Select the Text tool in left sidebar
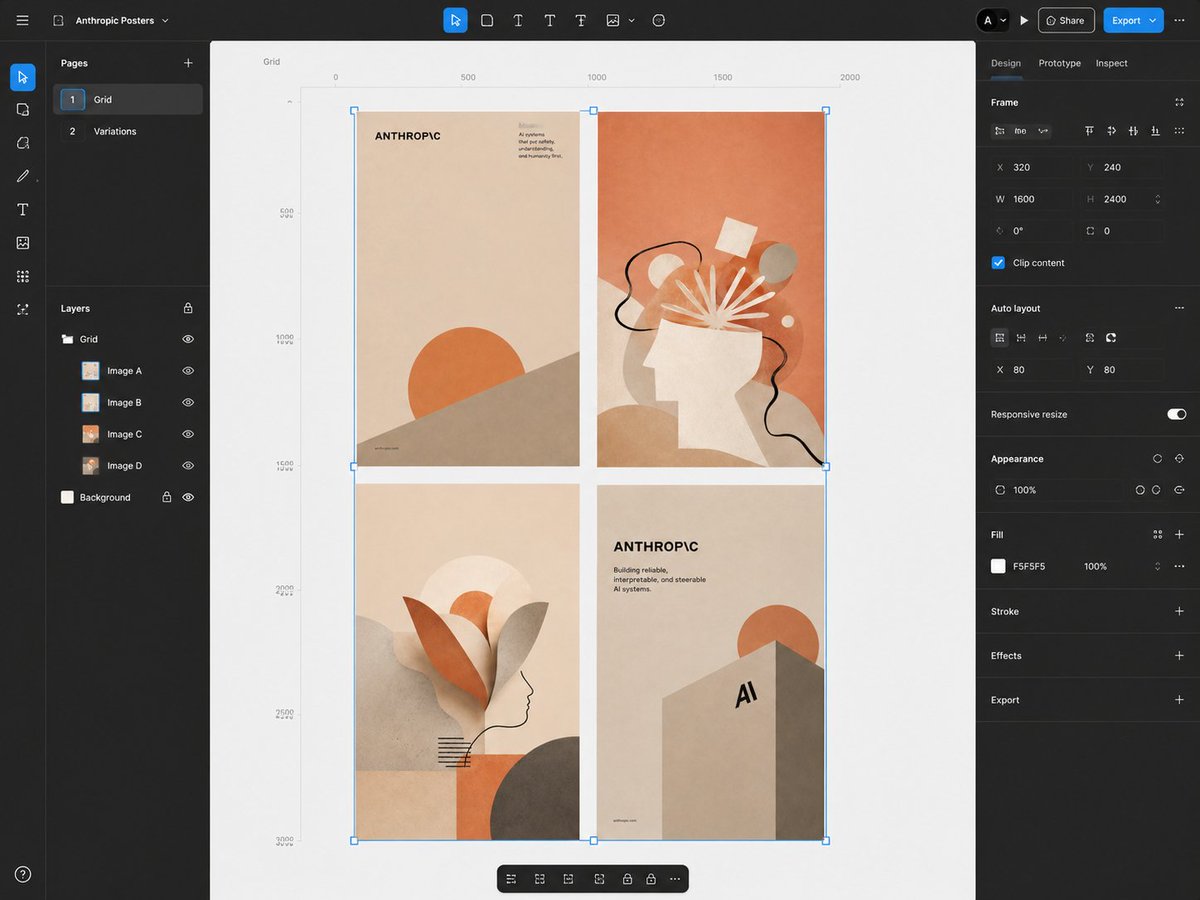Viewport: 1200px width, 900px height. (x=23, y=209)
